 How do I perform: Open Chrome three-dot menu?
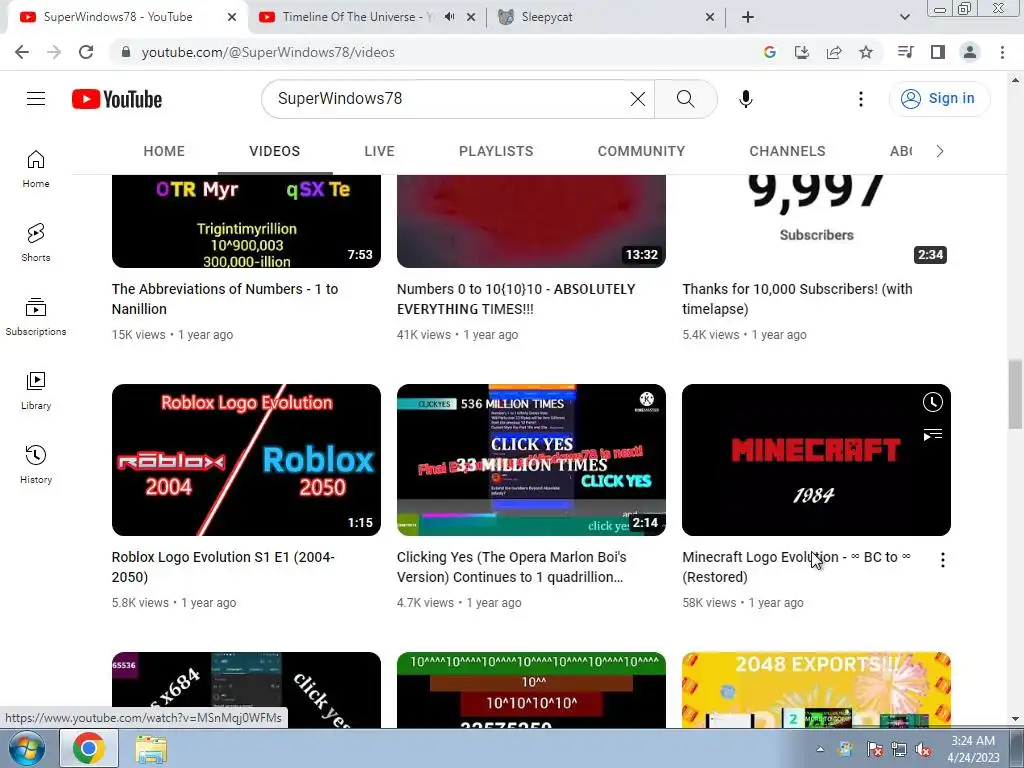[x=1002, y=52]
